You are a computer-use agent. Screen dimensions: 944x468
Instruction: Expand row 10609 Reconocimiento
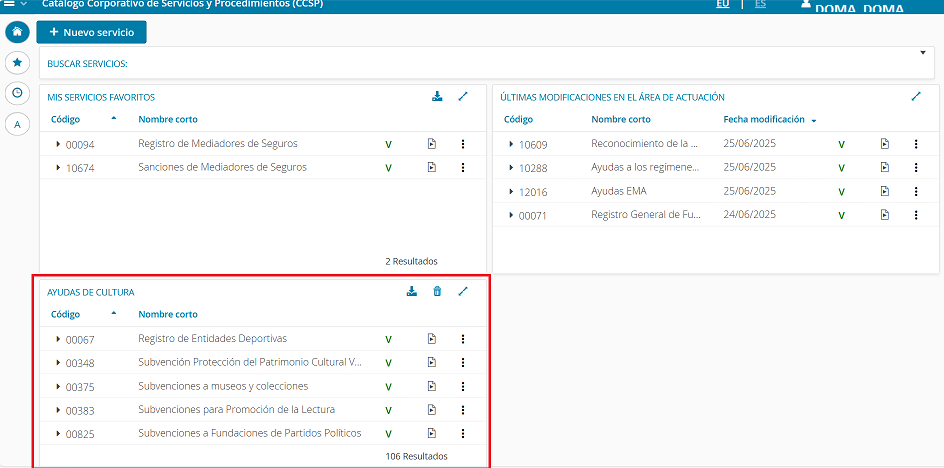point(511,144)
